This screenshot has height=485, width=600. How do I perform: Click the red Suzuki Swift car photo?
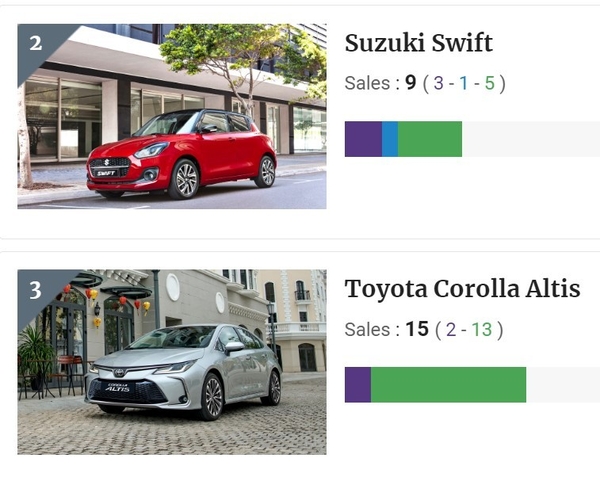[172, 116]
